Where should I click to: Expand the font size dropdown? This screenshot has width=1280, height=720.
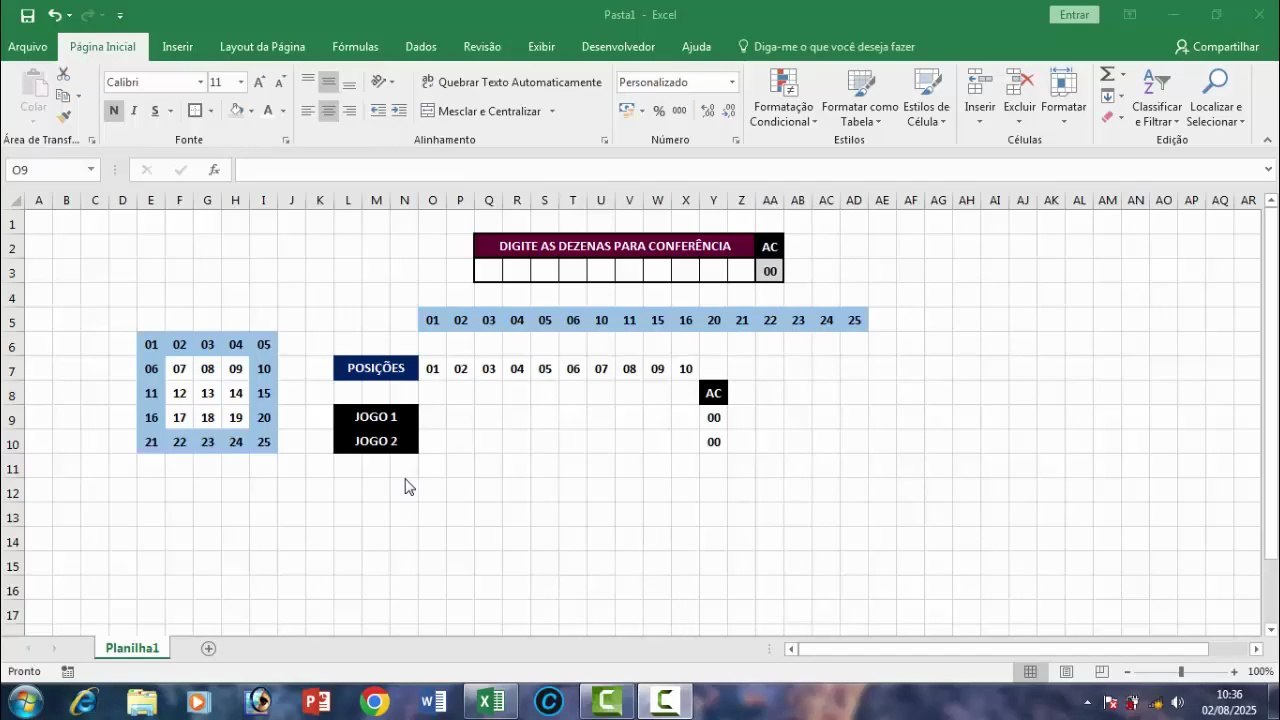coord(241,82)
